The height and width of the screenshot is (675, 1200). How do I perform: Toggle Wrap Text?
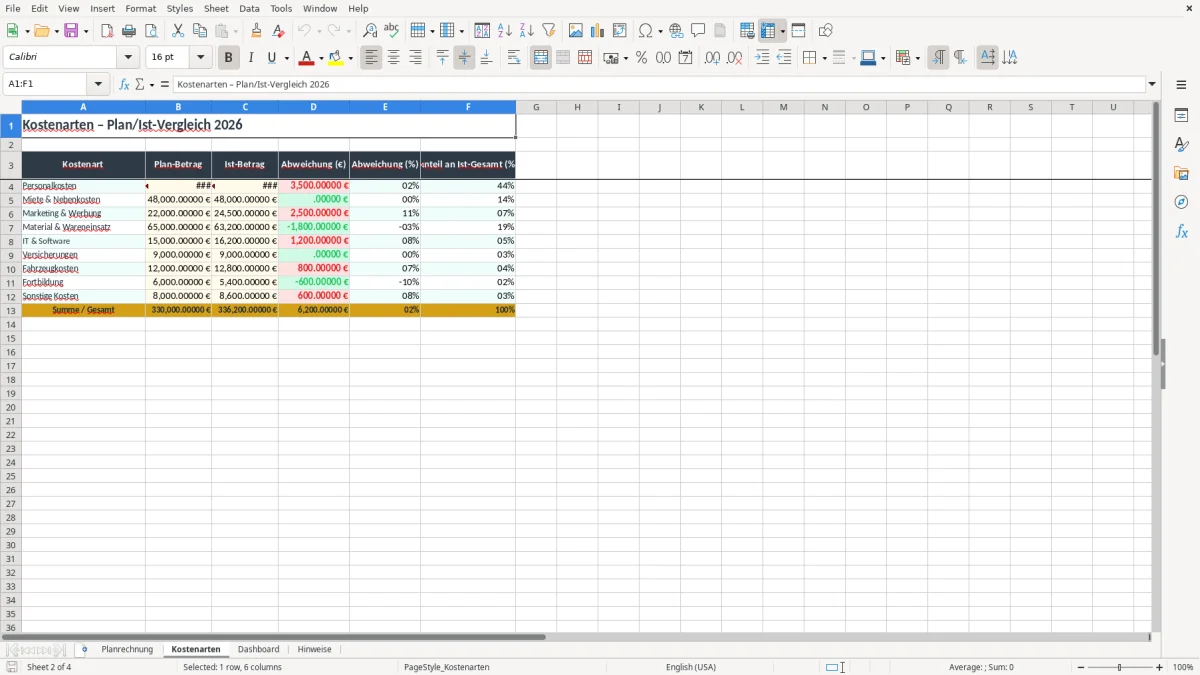[x=514, y=58]
